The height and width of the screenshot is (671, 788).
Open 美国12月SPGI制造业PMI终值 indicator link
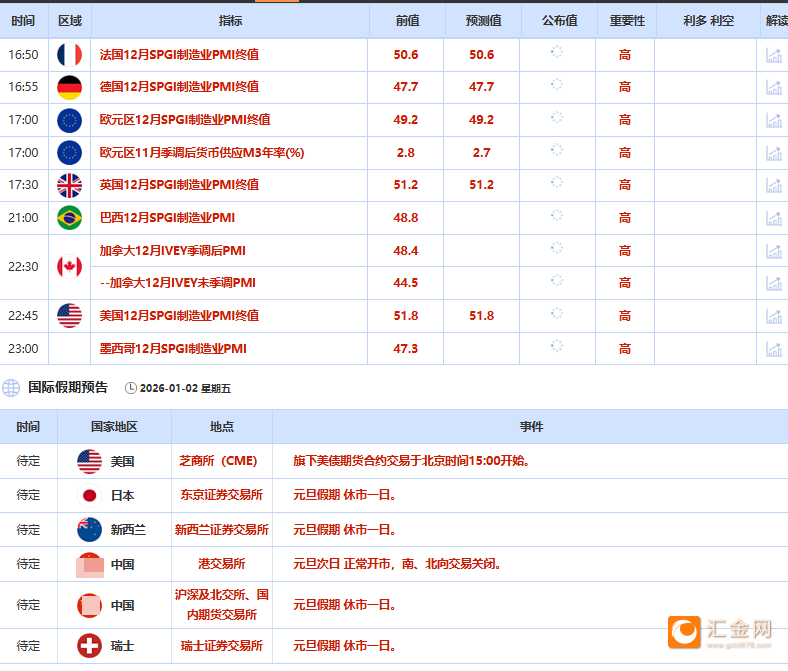[179, 316]
